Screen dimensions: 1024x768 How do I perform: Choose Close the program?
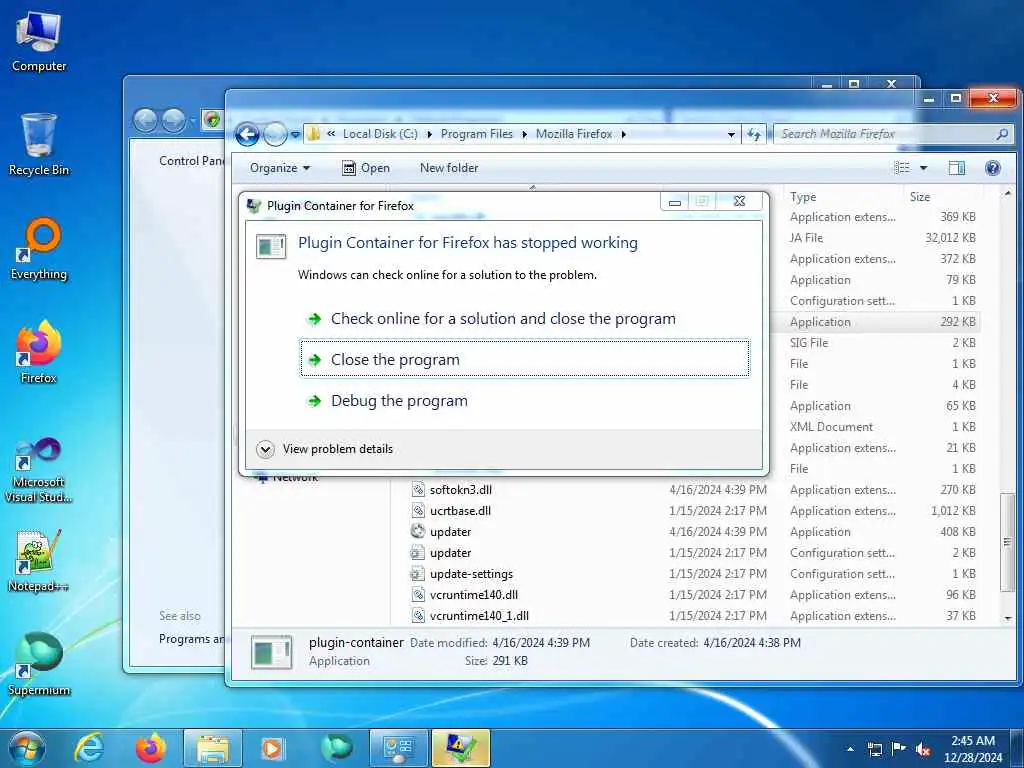click(x=524, y=359)
